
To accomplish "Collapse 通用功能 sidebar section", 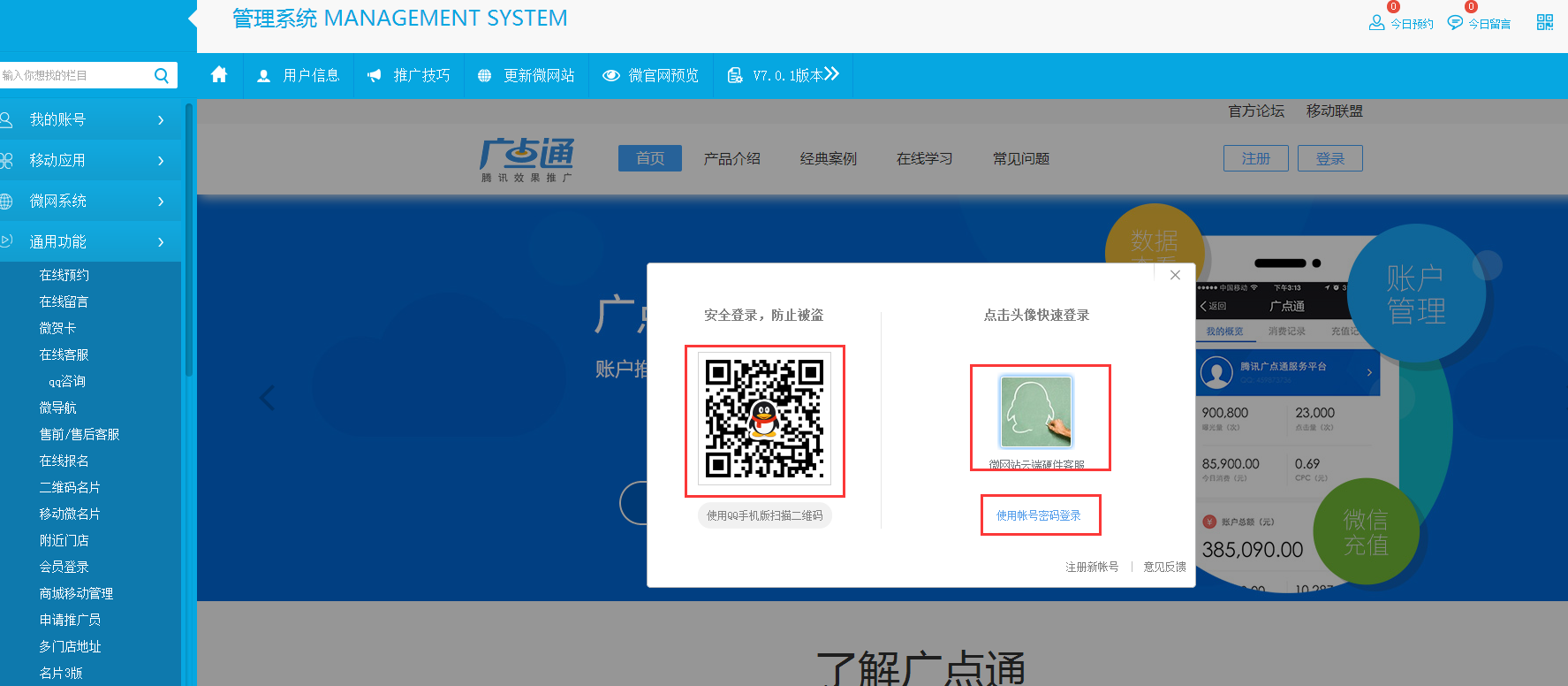I will tap(90, 241).
